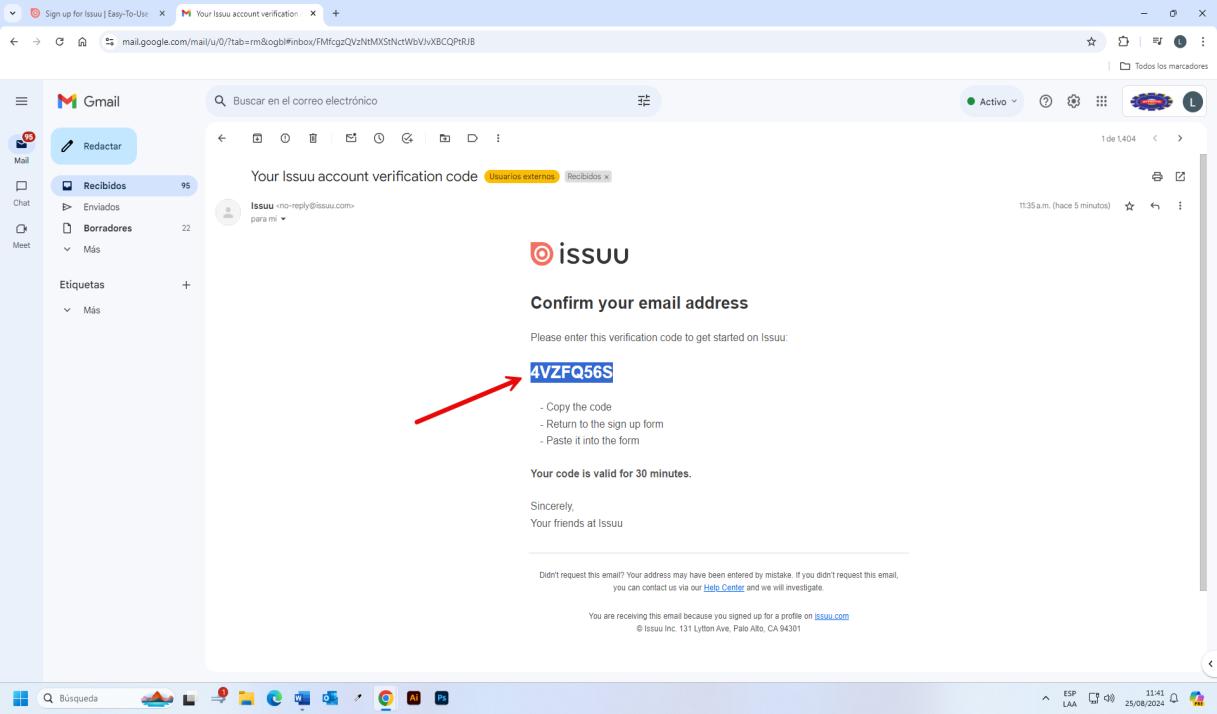Snooze the email with clock icon
Image resolution: width=1217 pixels, height=714 pixels.
click(x=379, y=138)
